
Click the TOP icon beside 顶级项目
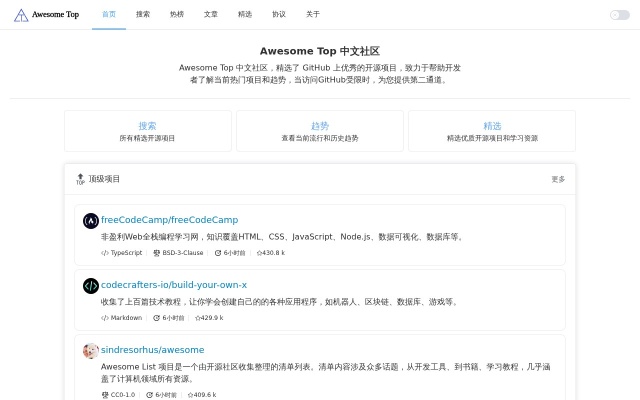80,180
